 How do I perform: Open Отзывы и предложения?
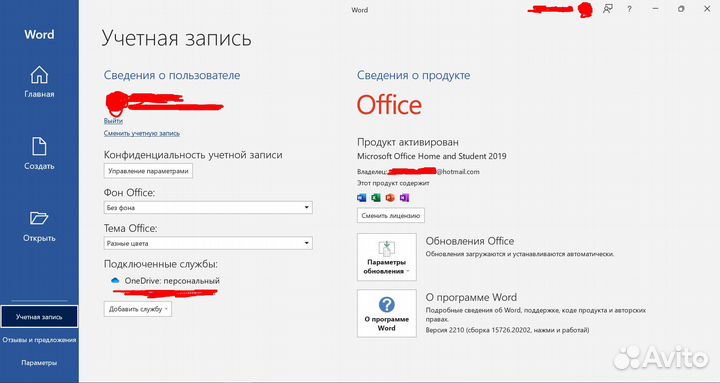[39, 340]
